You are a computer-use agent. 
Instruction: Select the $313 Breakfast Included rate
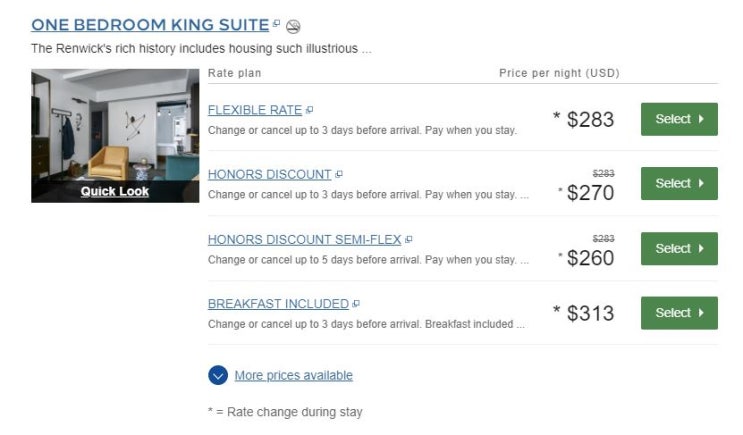pyautogui.click(x=679, y=313)
